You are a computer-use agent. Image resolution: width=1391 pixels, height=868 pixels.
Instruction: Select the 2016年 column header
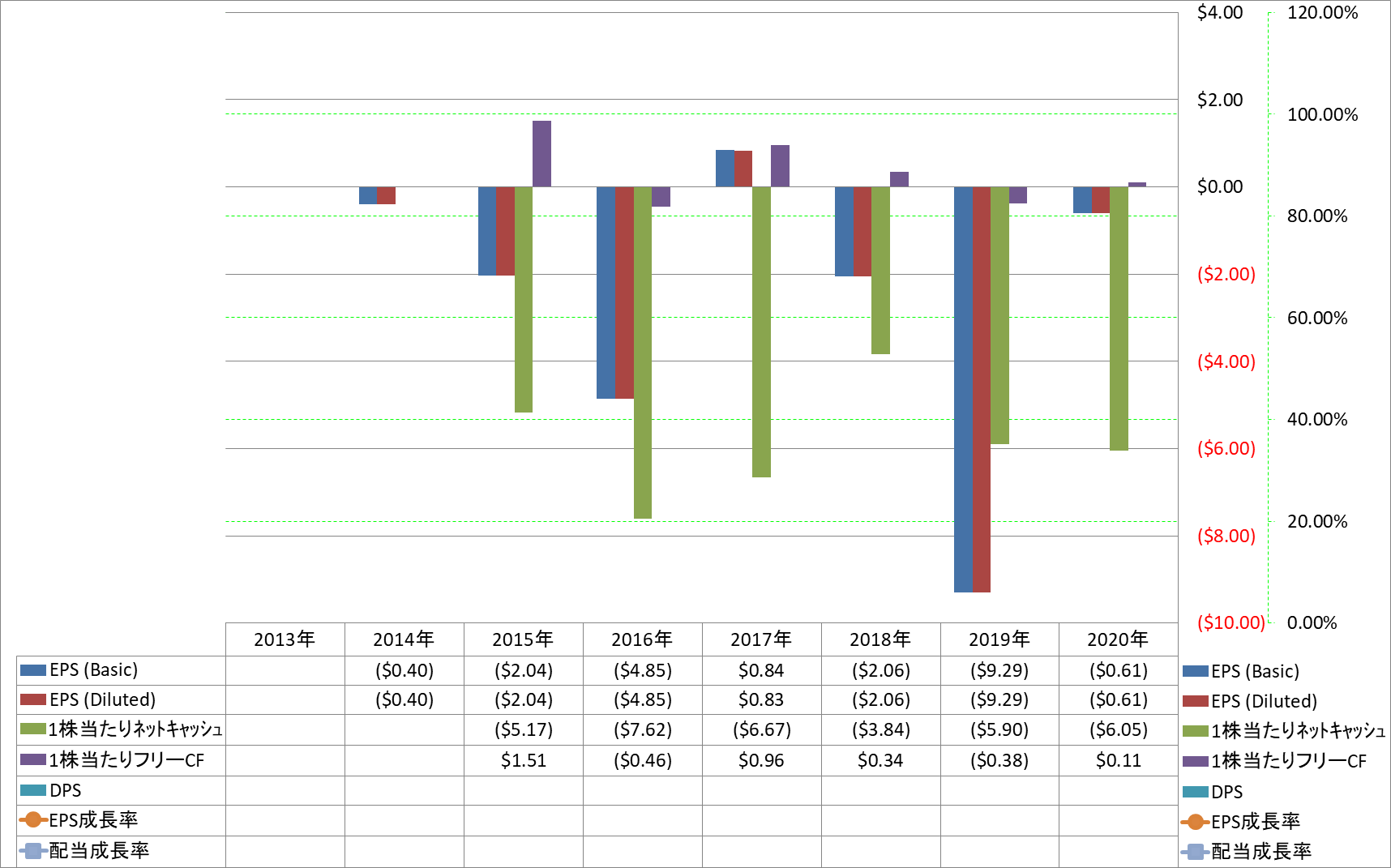pyautogui.click(x=642, y=639)
